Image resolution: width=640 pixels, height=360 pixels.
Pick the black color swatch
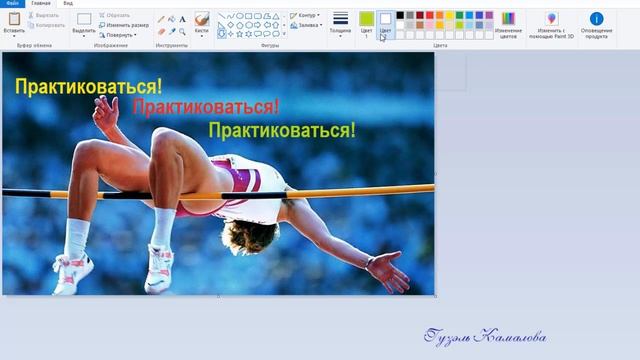[x=400, y=15]
